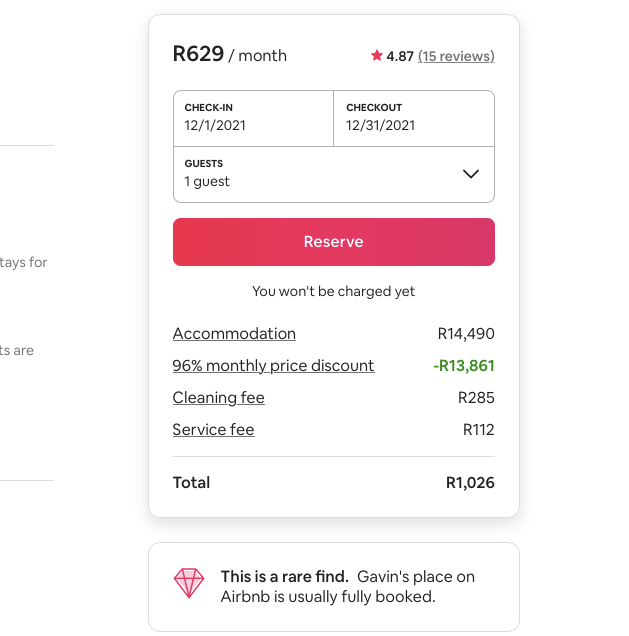
Task: Click the pink diamond rare find icon
Action: pyautogui.click(x=189, y=583)
